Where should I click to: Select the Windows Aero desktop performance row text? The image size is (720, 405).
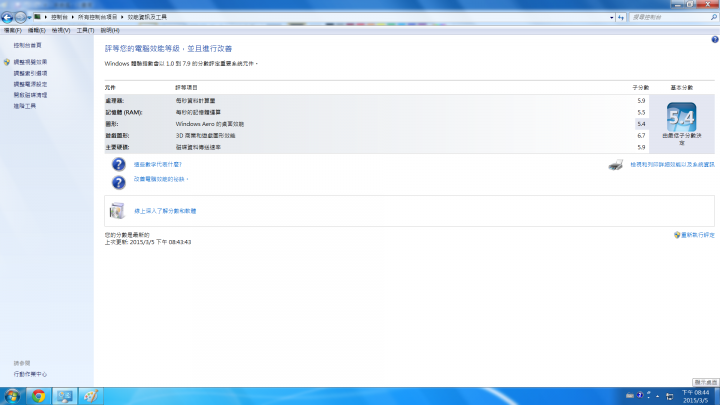210,124
